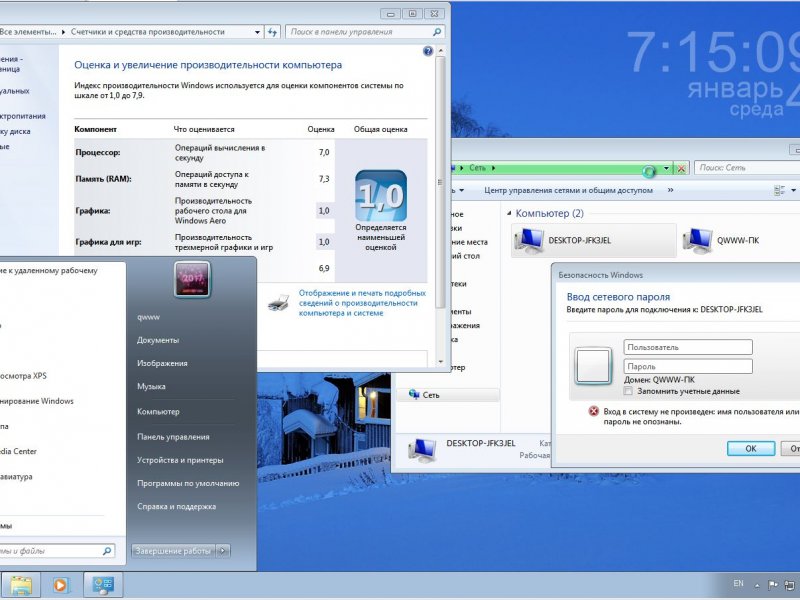Click the Start menu search magnifier

(107, 551)
